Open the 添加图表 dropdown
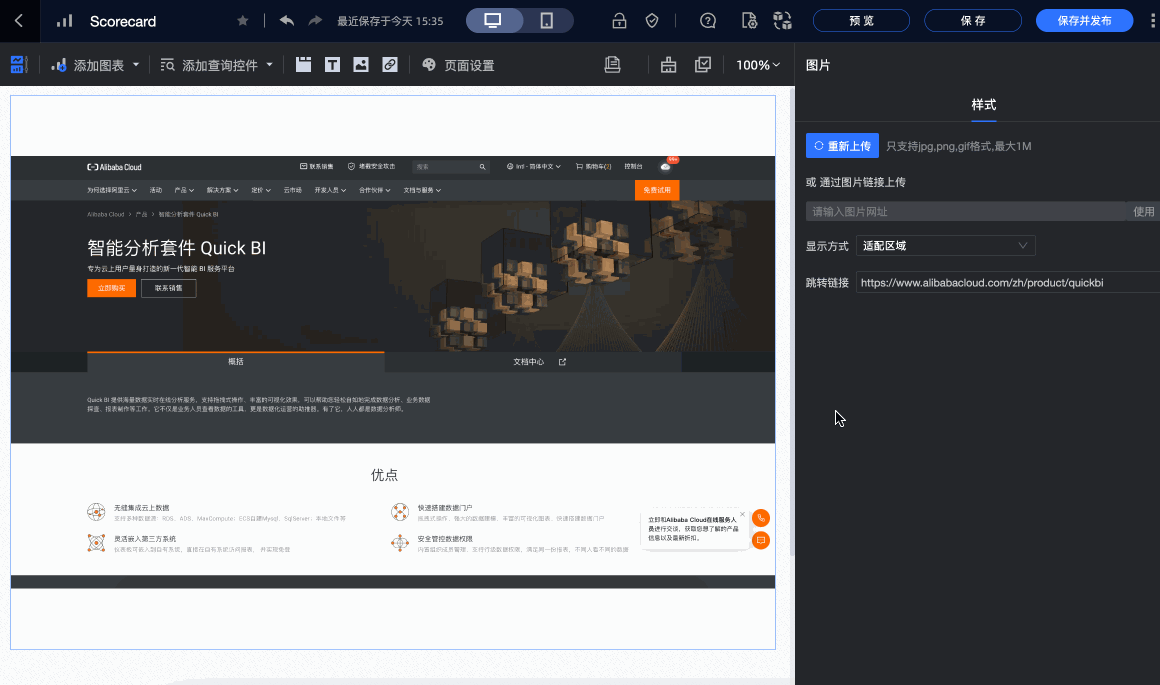The image size is (1160, 685). pyautogui.click(x=96, y=65)
